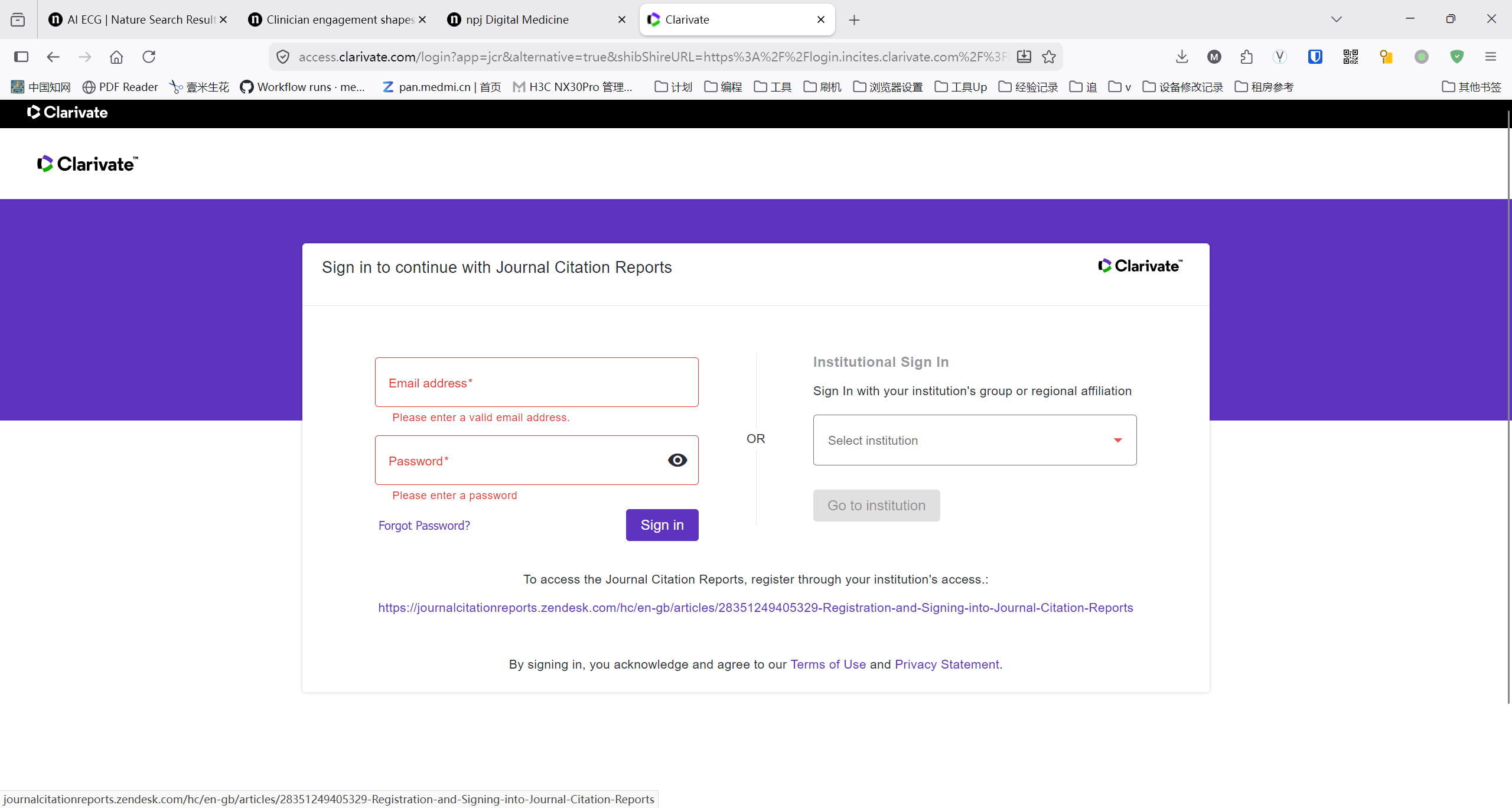Open the QR code extension
Viewport: 1512px width, 808px height.
click(x=1350, y=57)
